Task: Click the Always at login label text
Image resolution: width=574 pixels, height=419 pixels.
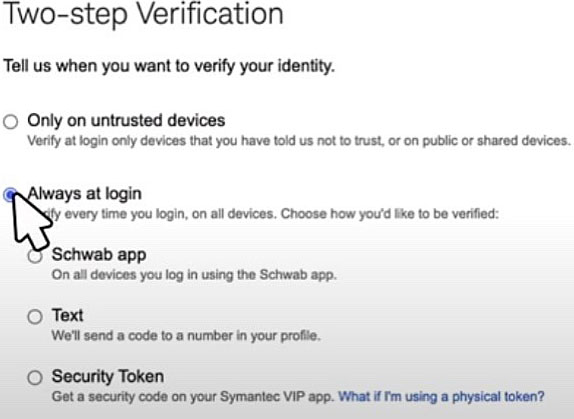Action: (x=85, y=194)
